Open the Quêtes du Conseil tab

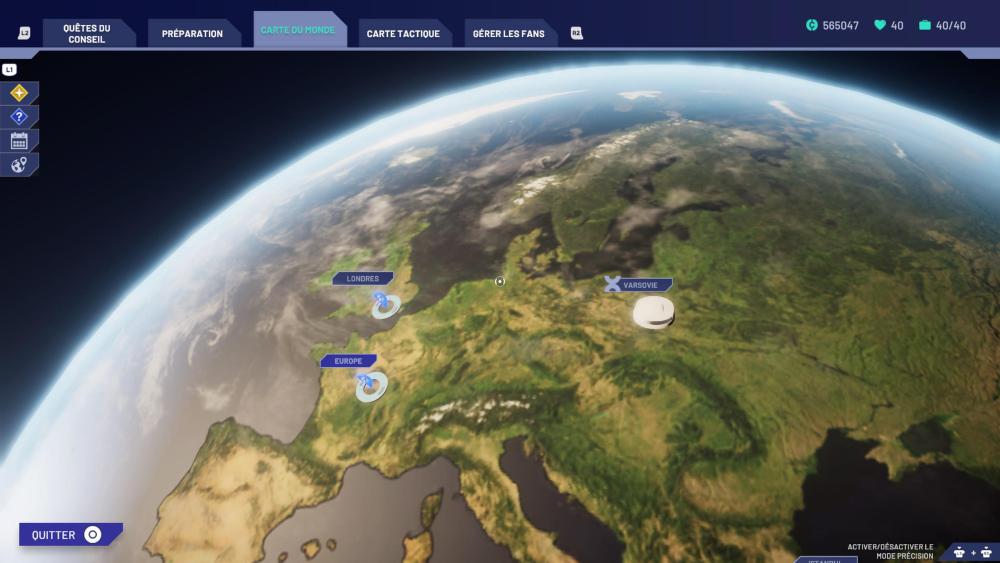pyautogui.click(x=88, y=33)
